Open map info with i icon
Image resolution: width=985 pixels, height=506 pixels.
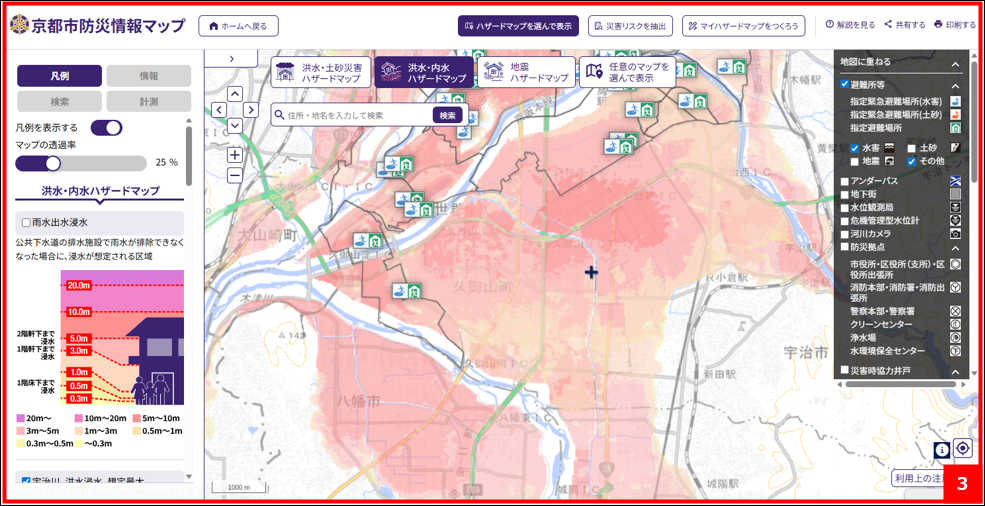tap(942, 449)
